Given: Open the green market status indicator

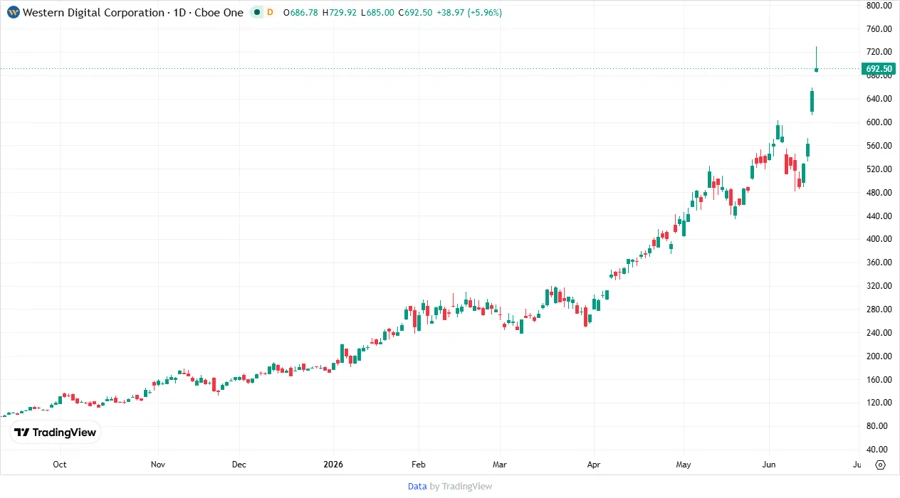Looking at the screenshot, I should coord(257,12).
